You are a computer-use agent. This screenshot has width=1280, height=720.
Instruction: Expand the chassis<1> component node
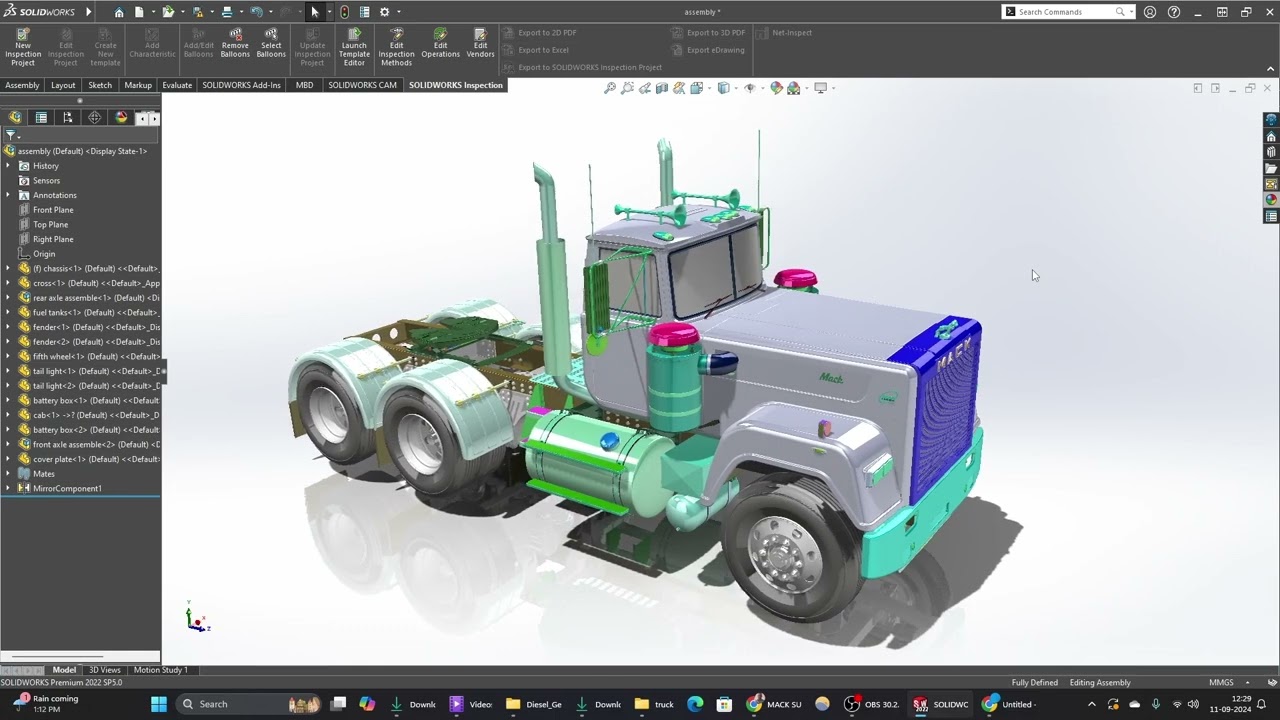point(8,268)
